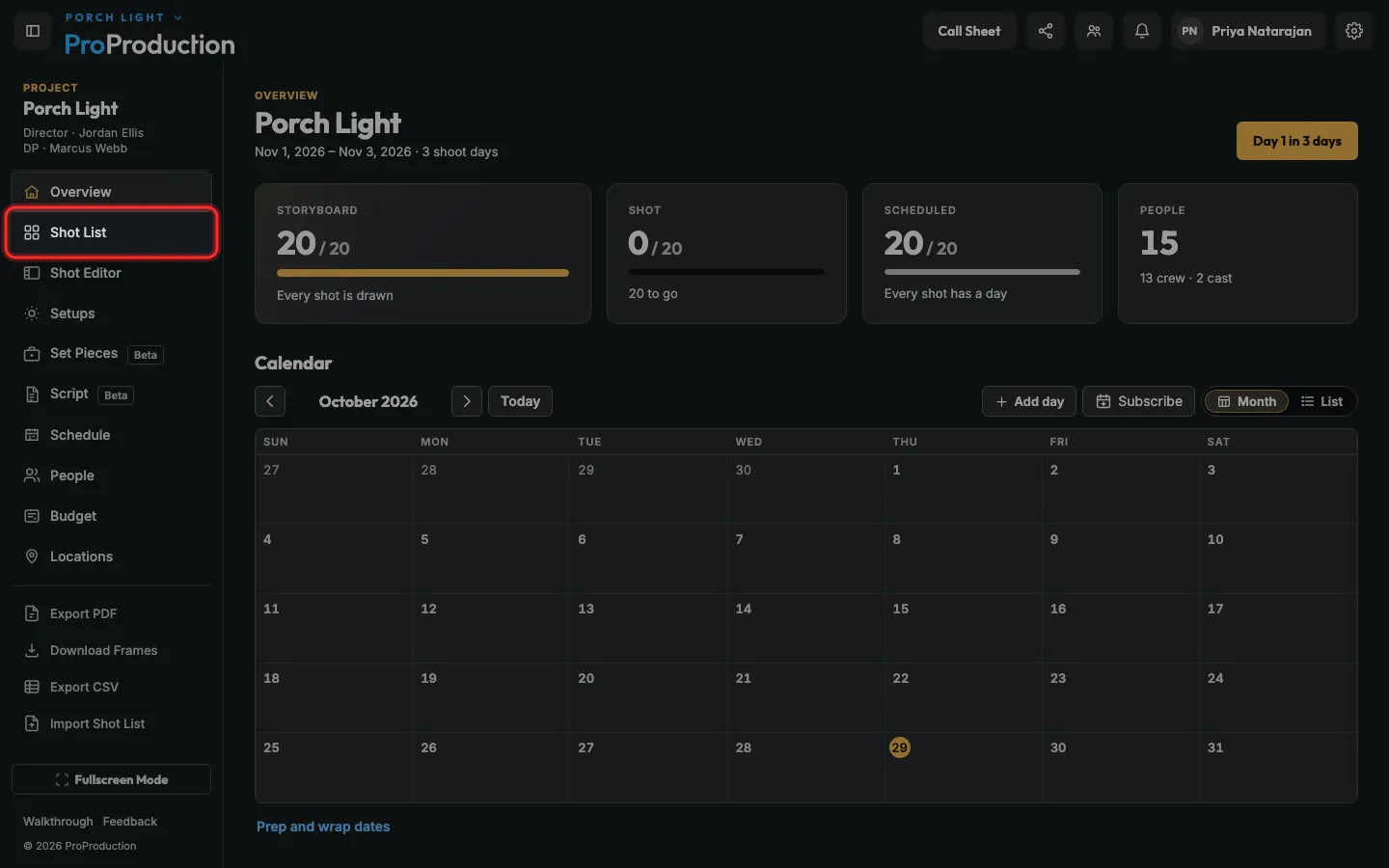This screenshot has height=868, width=1389.
Task: Open the People 15 card
Action: (1238, 254)
